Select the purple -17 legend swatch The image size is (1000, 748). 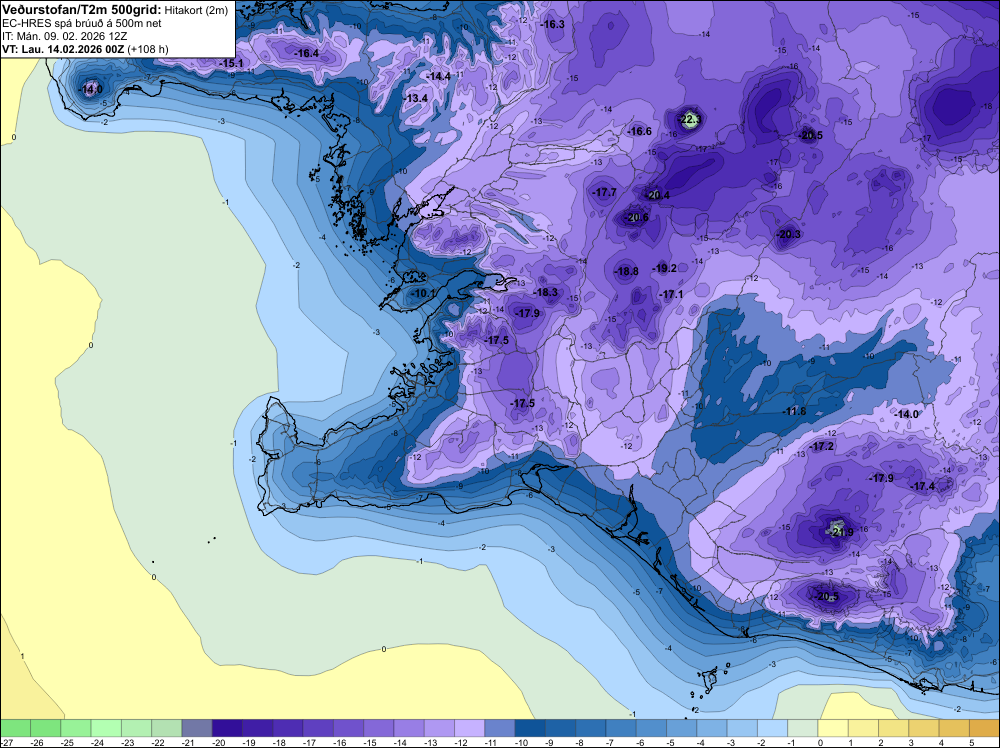coord(318,728)
